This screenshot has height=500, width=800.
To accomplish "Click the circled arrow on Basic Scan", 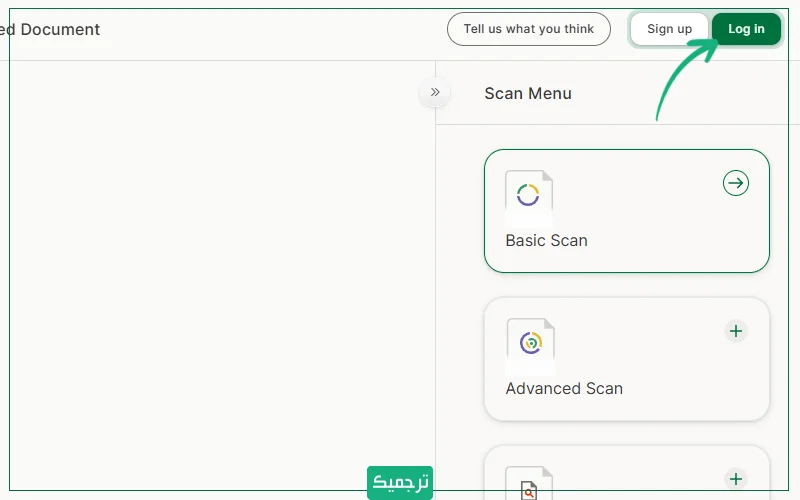I will pos(736,183).
